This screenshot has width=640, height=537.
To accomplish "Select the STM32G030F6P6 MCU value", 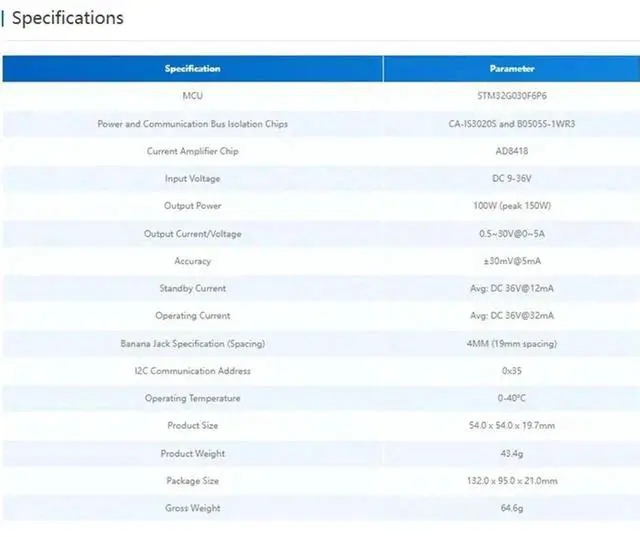I will point(511,96).
